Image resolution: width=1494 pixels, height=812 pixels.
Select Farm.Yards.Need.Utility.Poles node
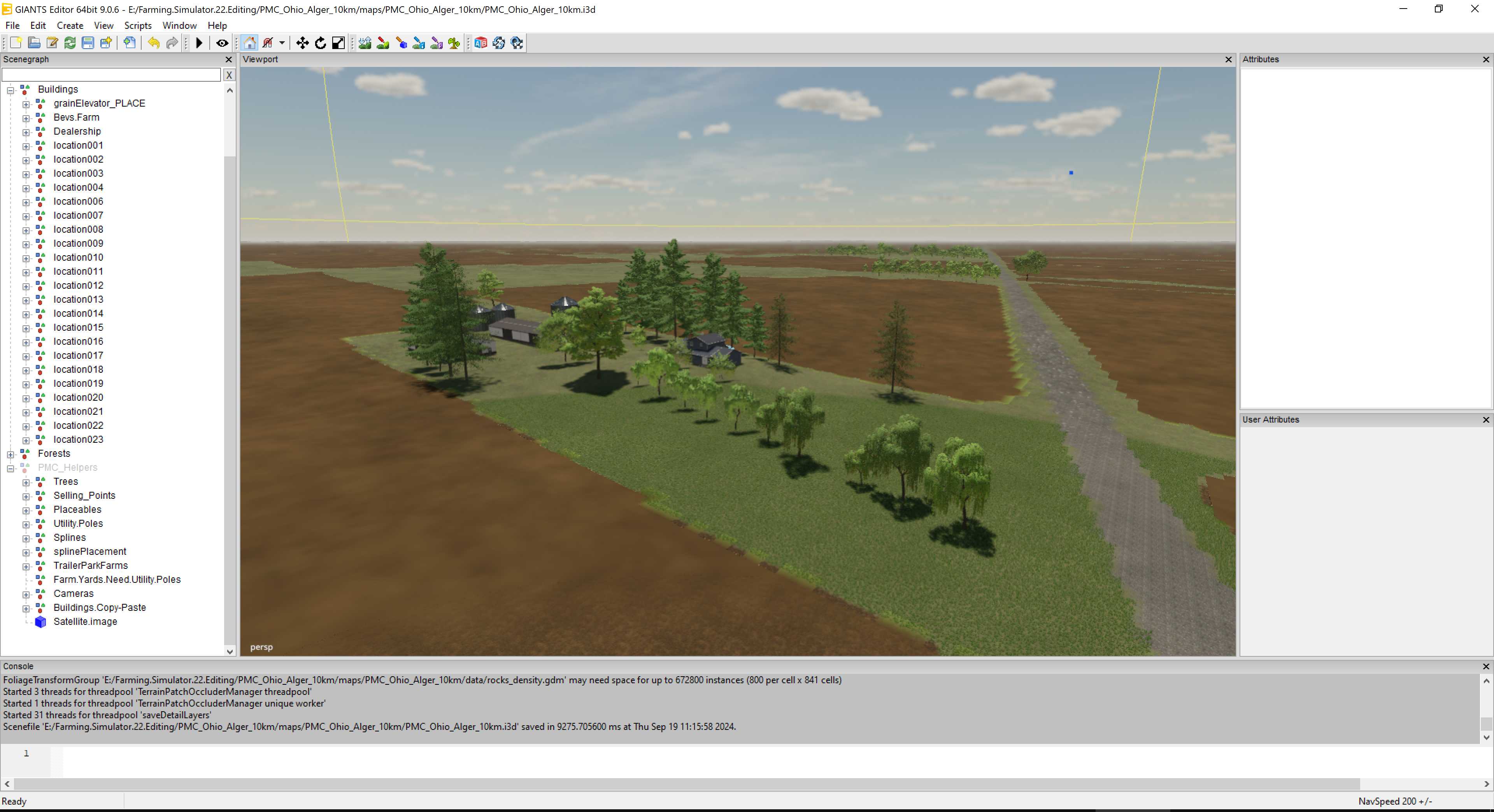point(117,579)
